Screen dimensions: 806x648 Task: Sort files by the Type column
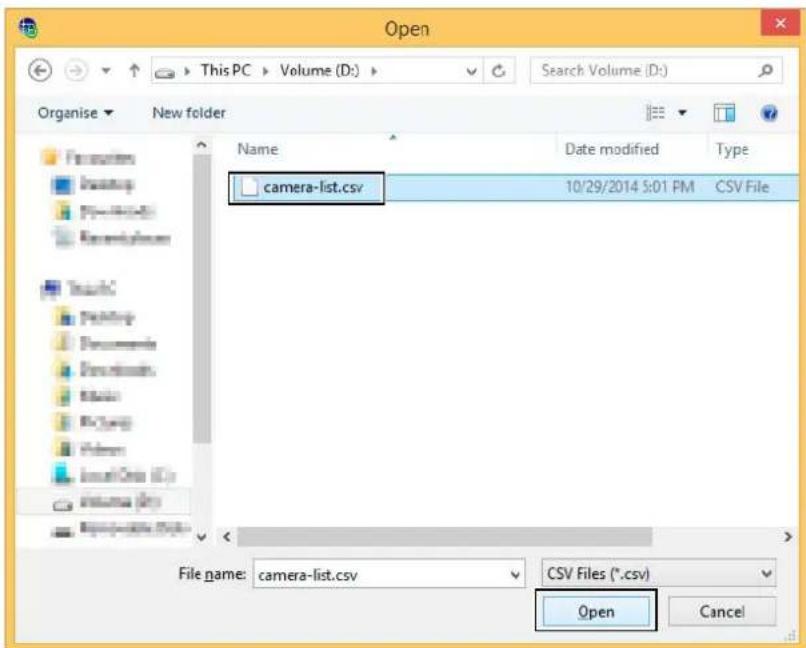click(732, 150)
